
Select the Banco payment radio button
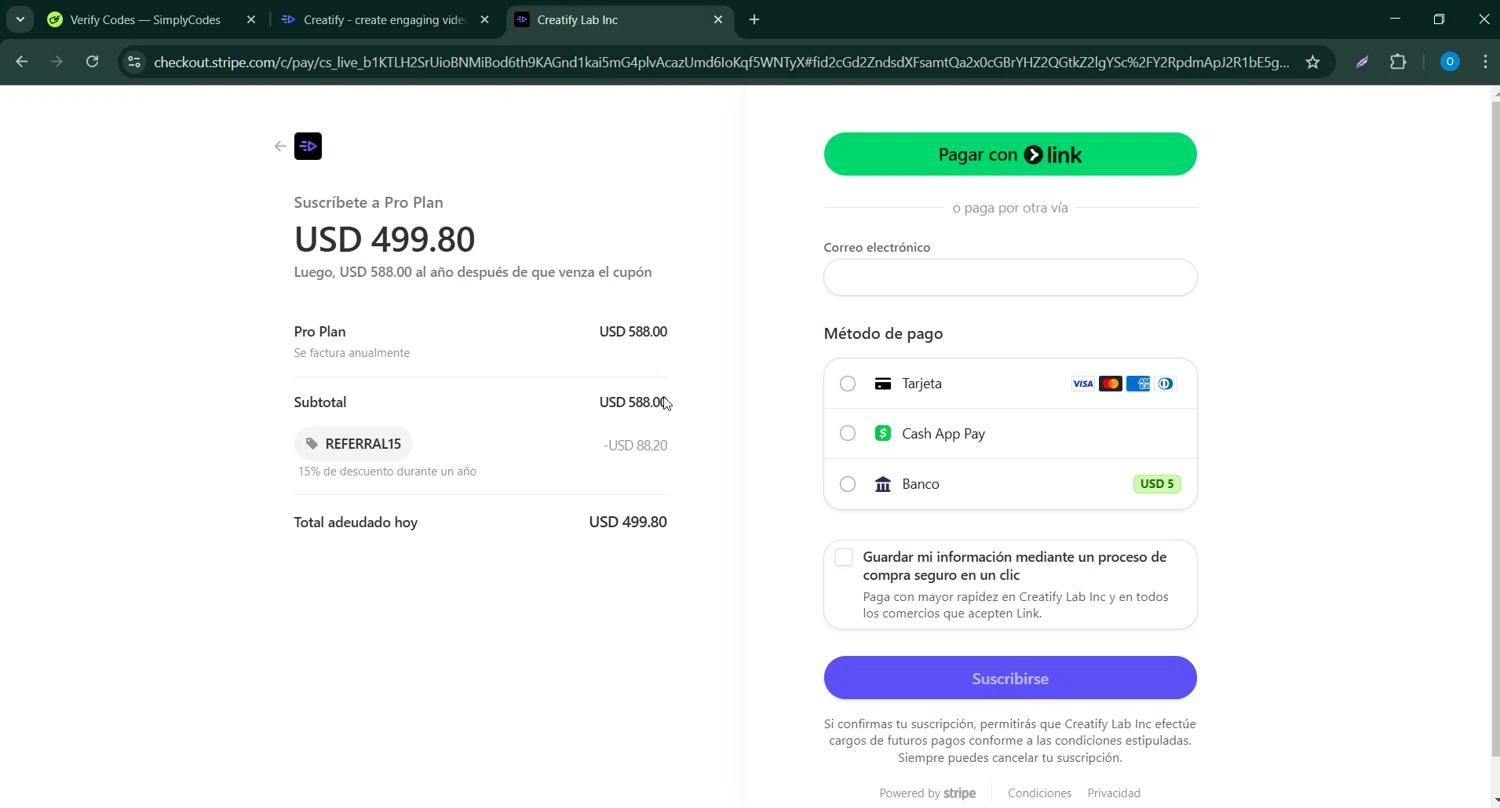pos(848,484)
